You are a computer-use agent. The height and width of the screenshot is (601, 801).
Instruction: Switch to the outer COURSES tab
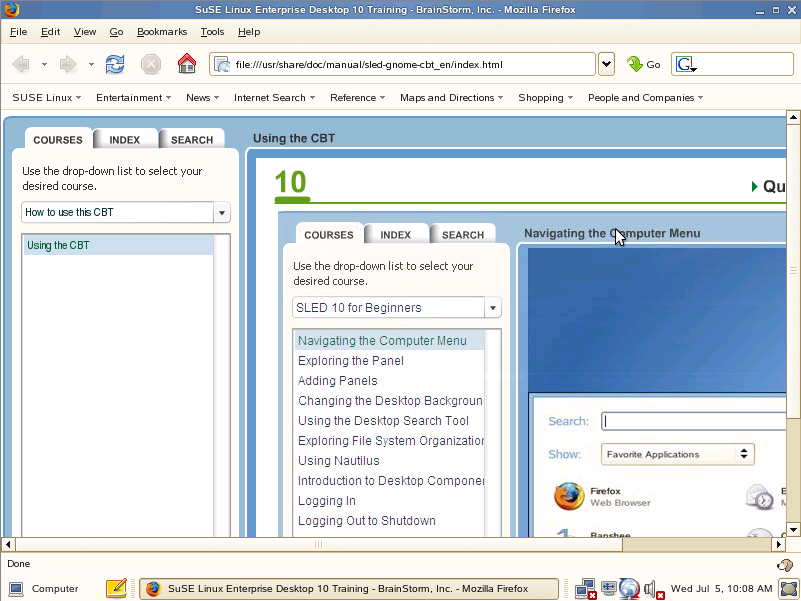coord(58,140)
